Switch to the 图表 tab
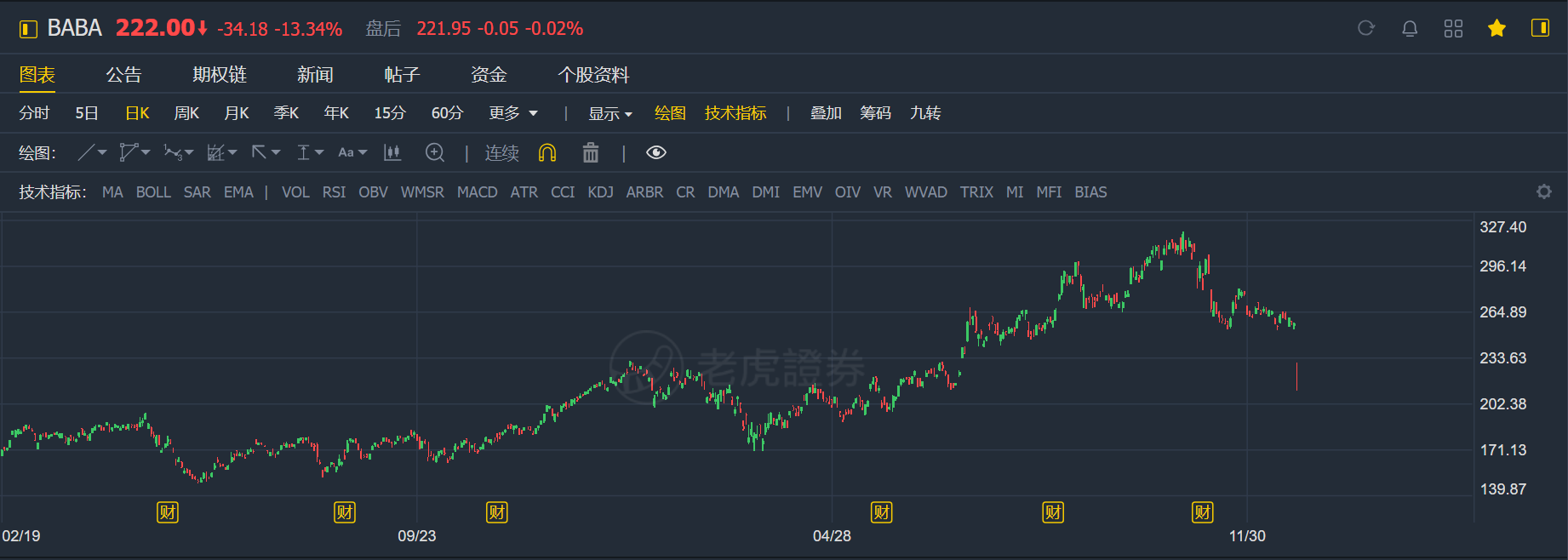Image resolution: width=1568 pixels, height=560 pixels. (x=37, y=75)
